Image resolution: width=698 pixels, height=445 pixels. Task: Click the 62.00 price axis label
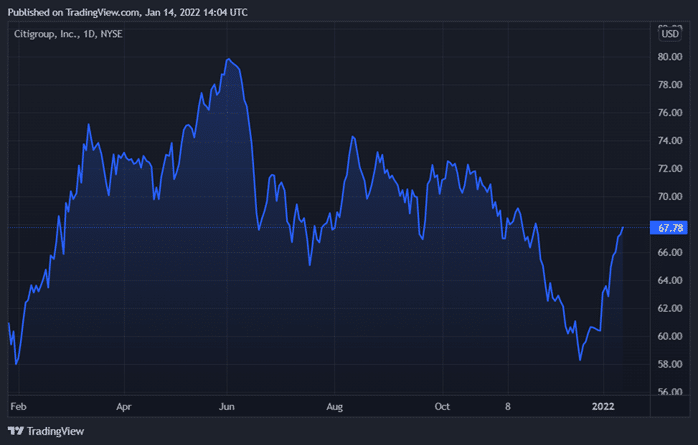670,308
